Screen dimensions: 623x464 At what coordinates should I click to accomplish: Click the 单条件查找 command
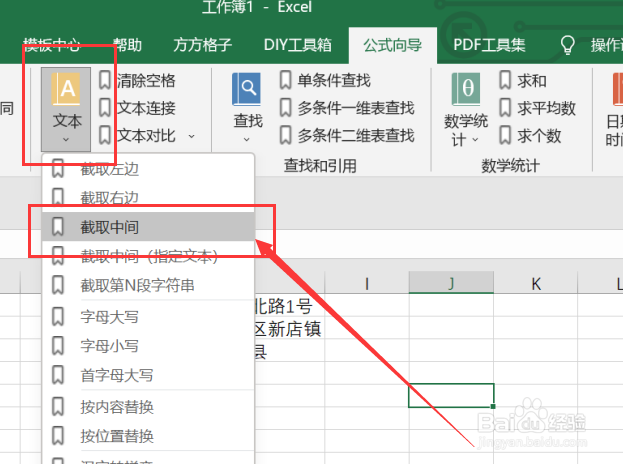(334, 80)
